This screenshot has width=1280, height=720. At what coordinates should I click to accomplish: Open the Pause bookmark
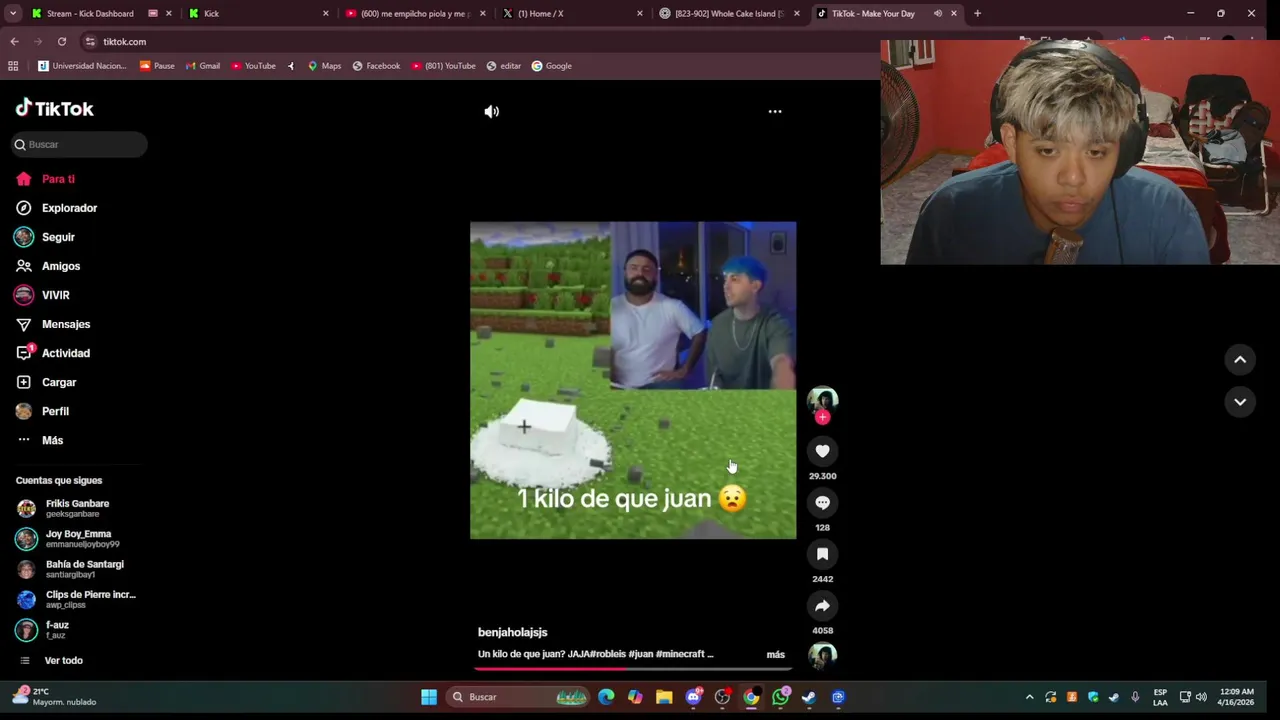pos(157,66)
